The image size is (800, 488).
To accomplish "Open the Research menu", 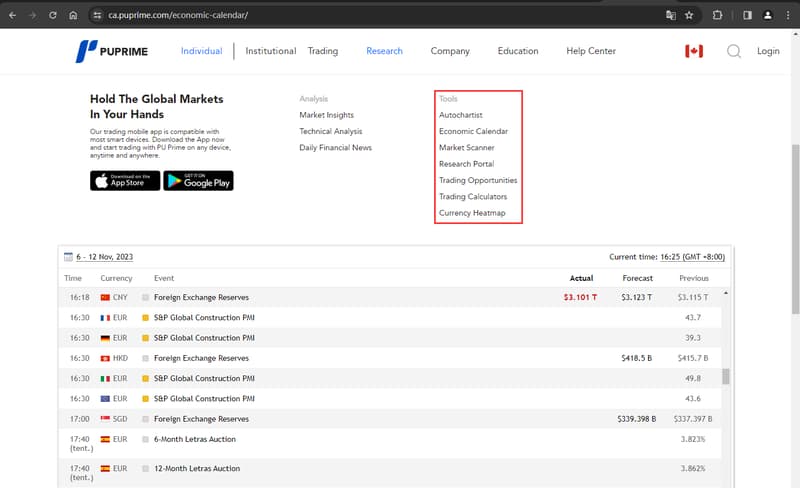I will click(x=384, y=51).
